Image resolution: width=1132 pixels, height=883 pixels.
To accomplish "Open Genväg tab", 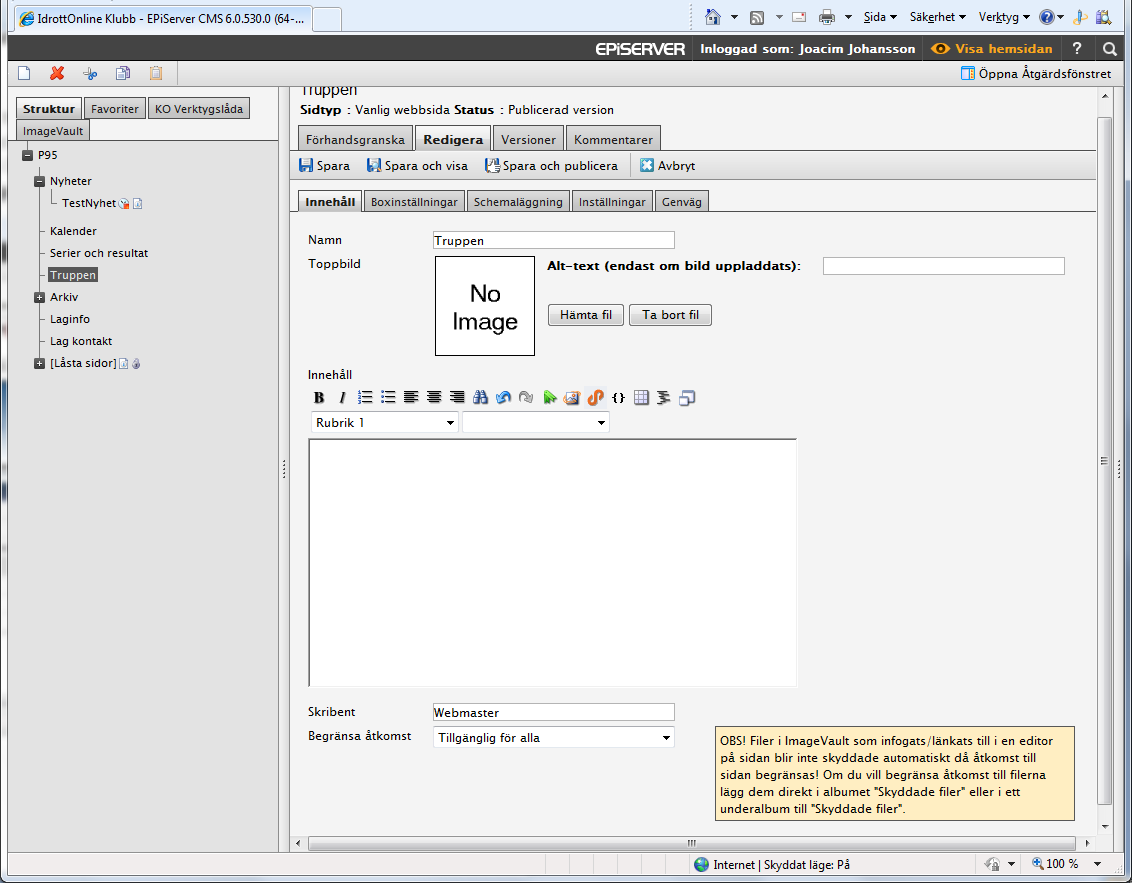I will click(x=682, y=201).
